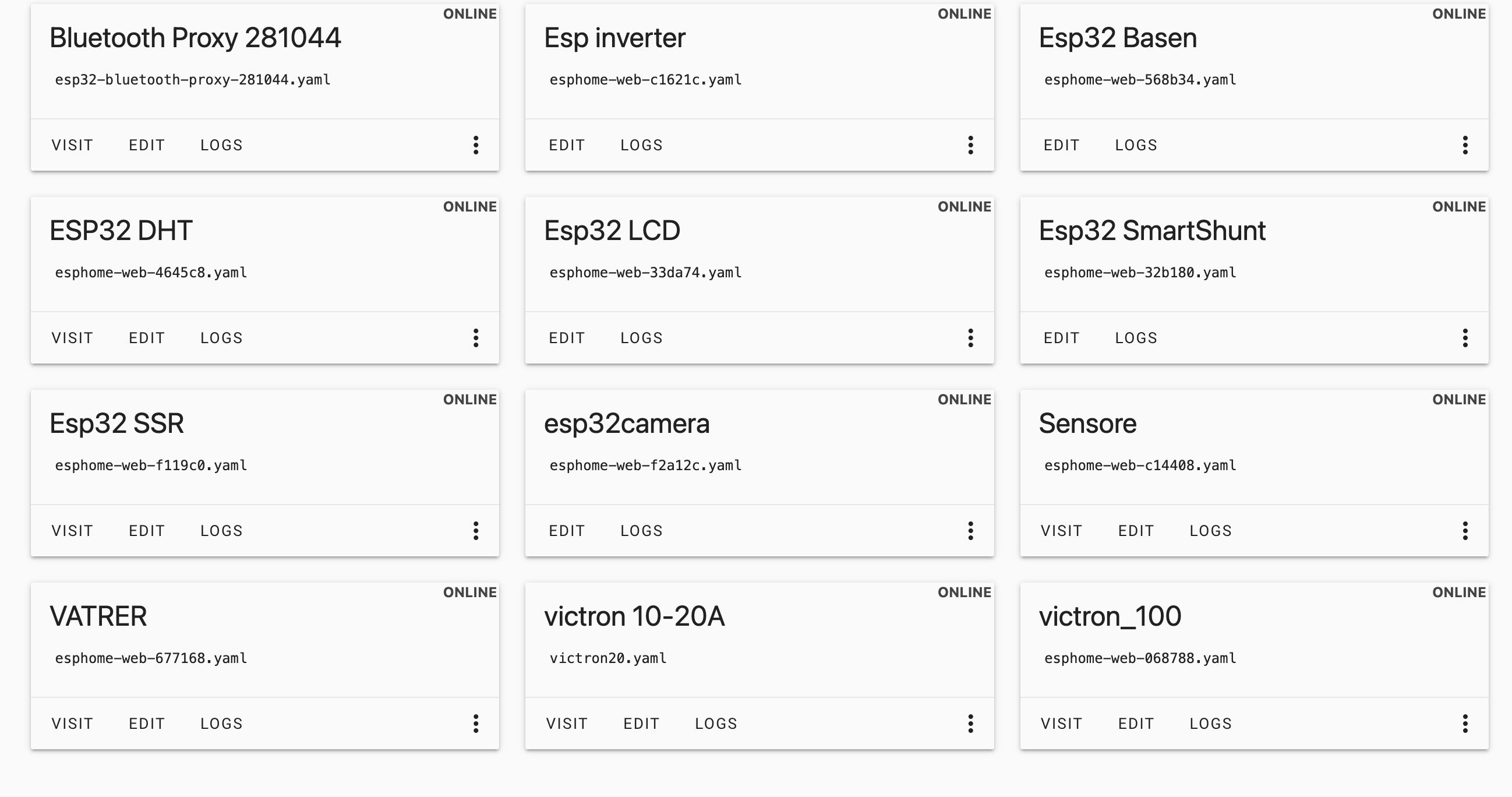Open more options for Esp32 SmartShunt

(1465, 338)
